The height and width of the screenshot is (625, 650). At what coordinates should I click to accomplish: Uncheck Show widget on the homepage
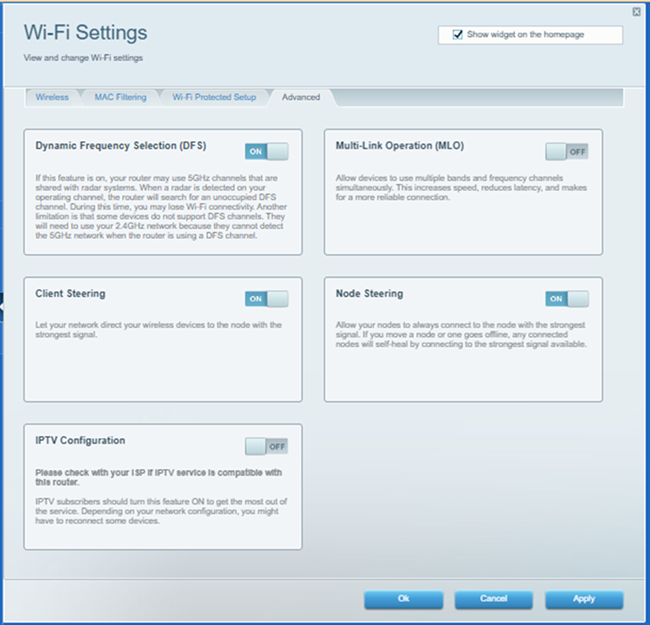(x=457, y=34)
